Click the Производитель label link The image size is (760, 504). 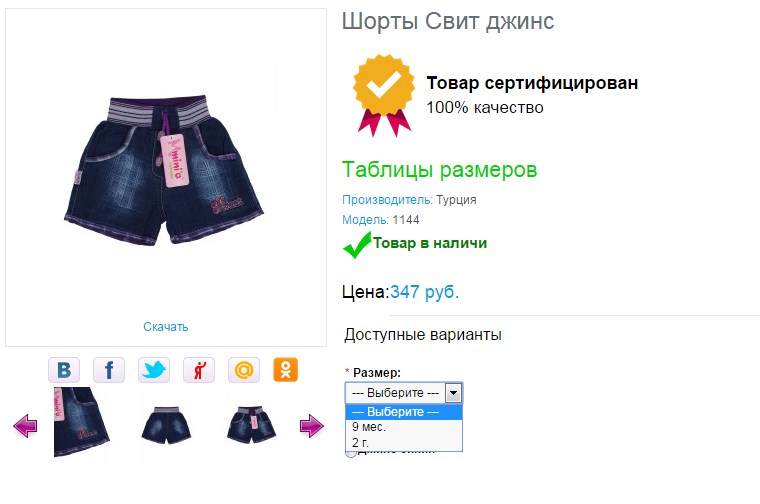point(387,200)
